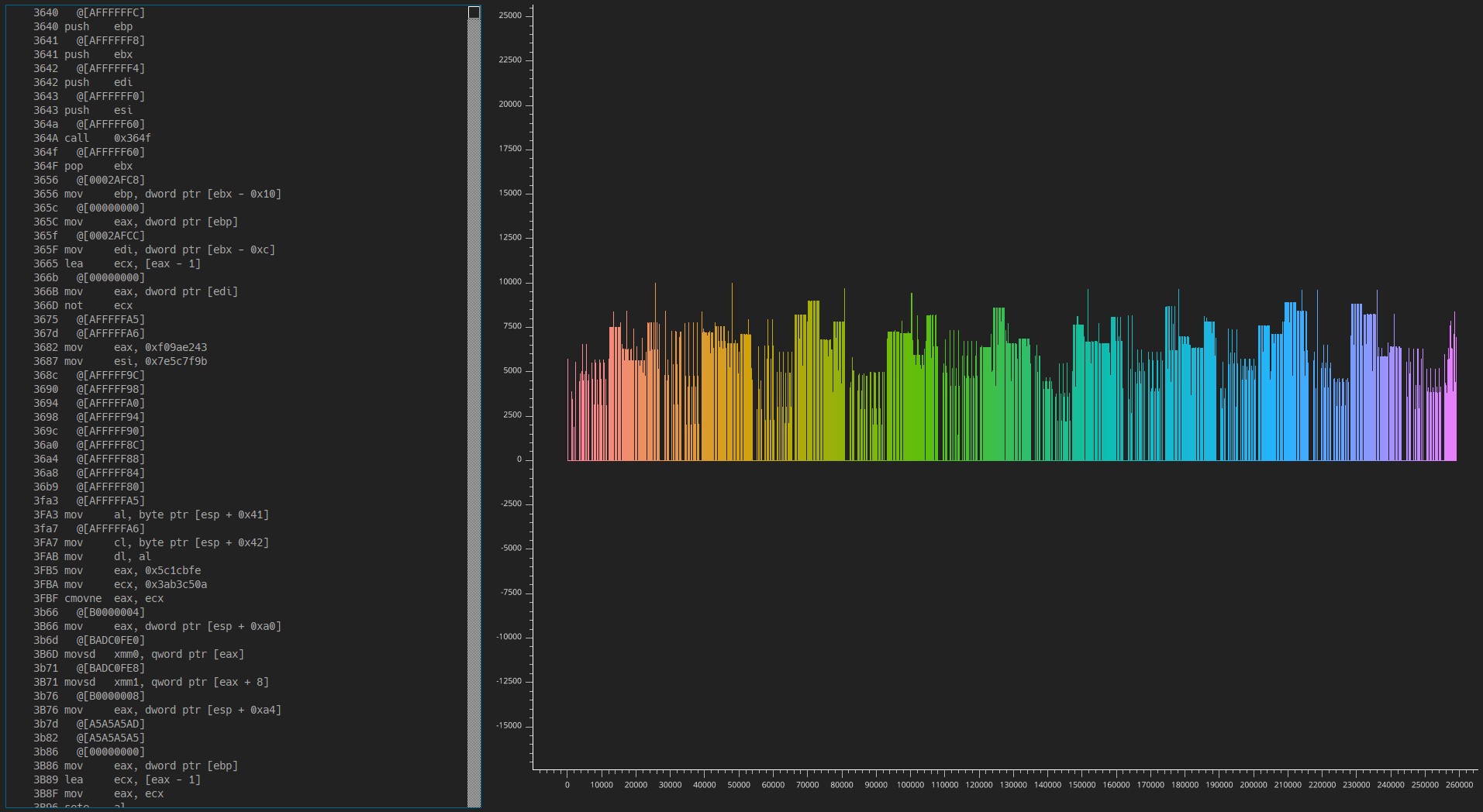Image resolution: width=1483 pixels, height=812 pixels.
Task: Select '3FA3 mov al, byte ptr [esp + 0x41]'
Action: click(236, 514)
